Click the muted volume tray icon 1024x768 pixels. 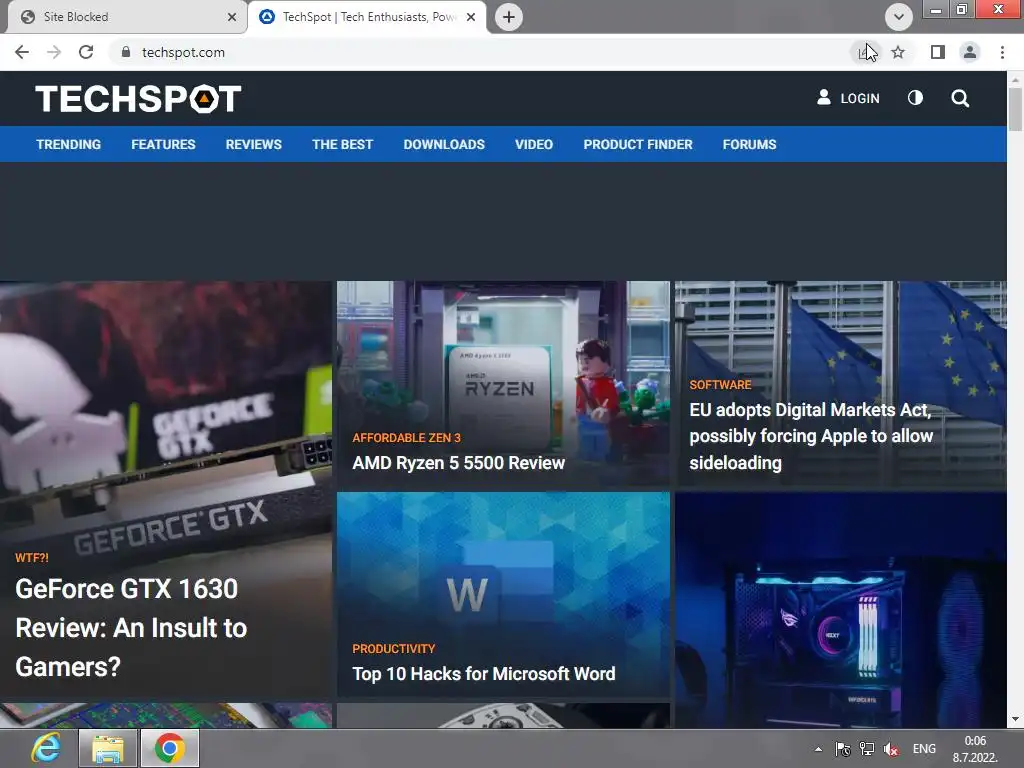coord(891,749)
